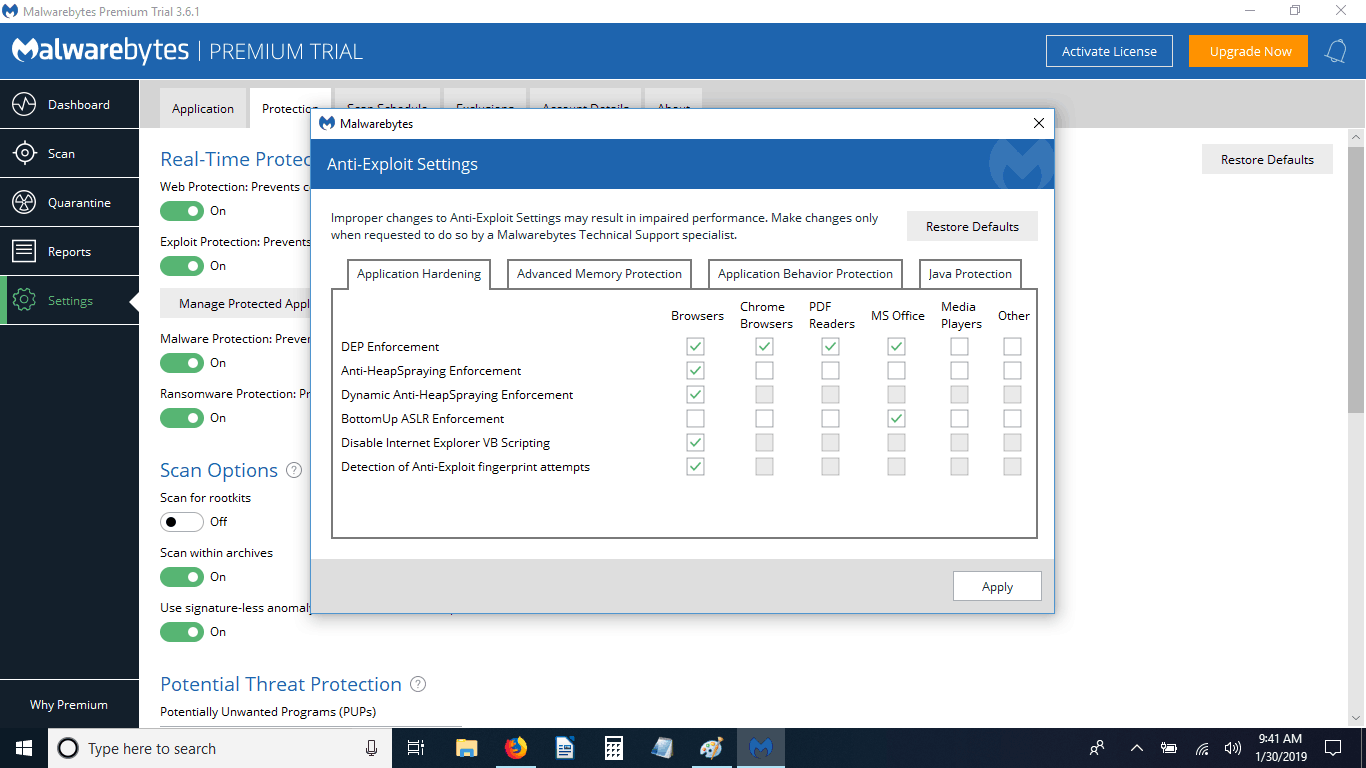Uncheck BottomUp ASLR for MS Office
1366x768 pixels.
point(896,419)
